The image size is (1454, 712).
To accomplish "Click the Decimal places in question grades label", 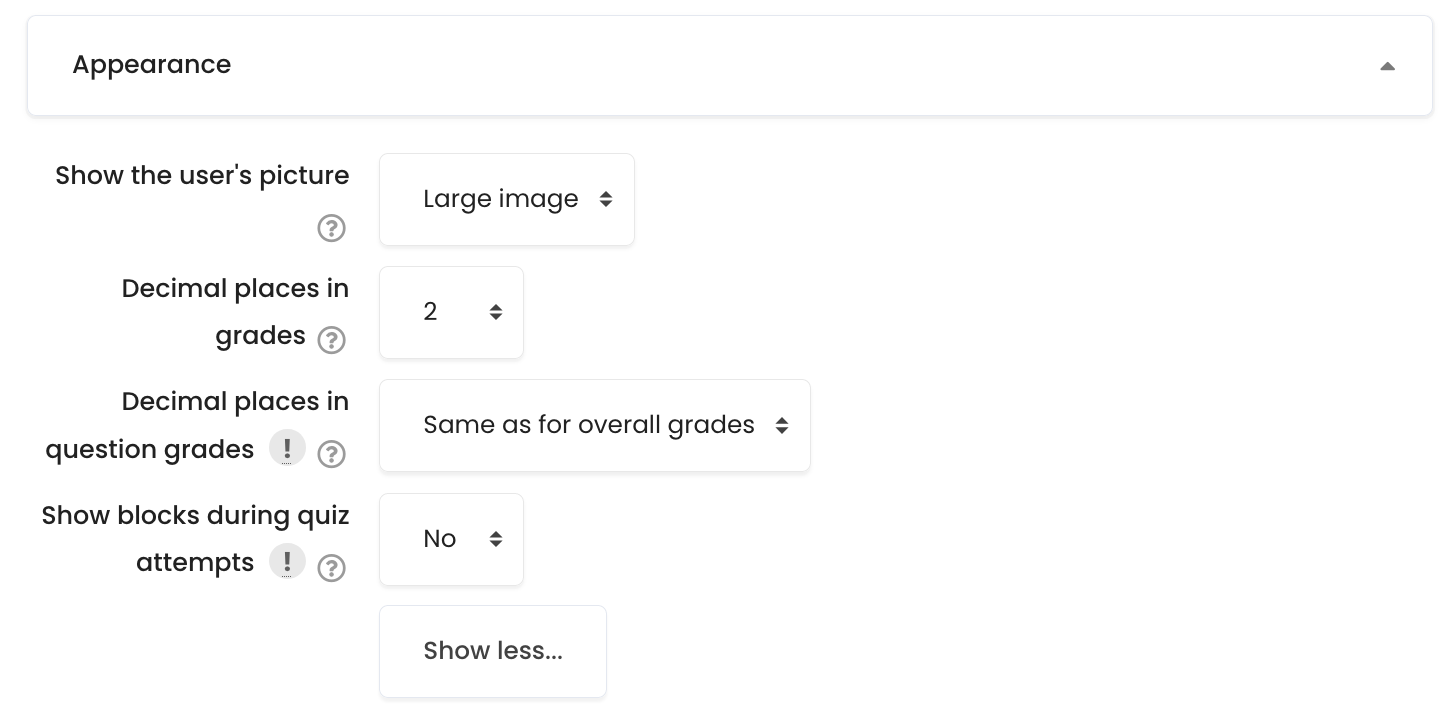I will pos(235,401).
